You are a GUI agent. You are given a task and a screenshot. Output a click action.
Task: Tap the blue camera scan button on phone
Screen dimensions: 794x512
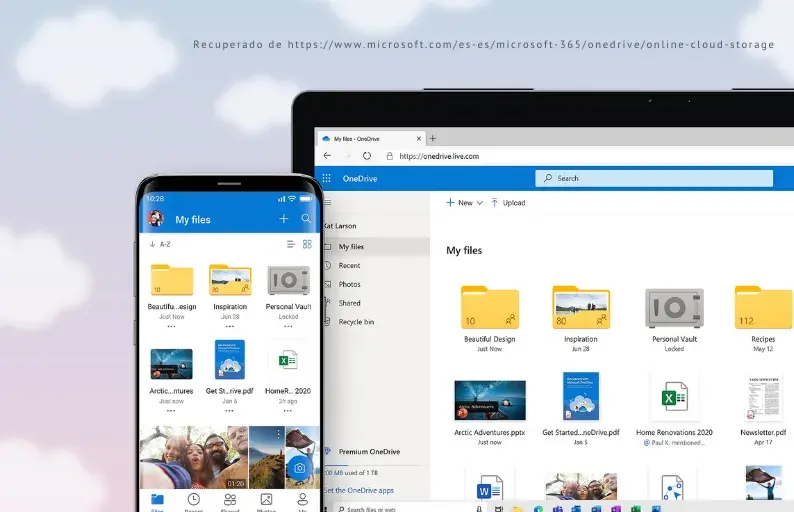(299, 468)
